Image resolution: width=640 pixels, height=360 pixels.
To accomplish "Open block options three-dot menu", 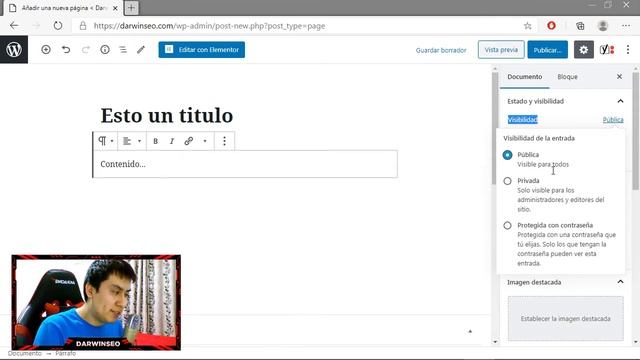I will 224,141.
